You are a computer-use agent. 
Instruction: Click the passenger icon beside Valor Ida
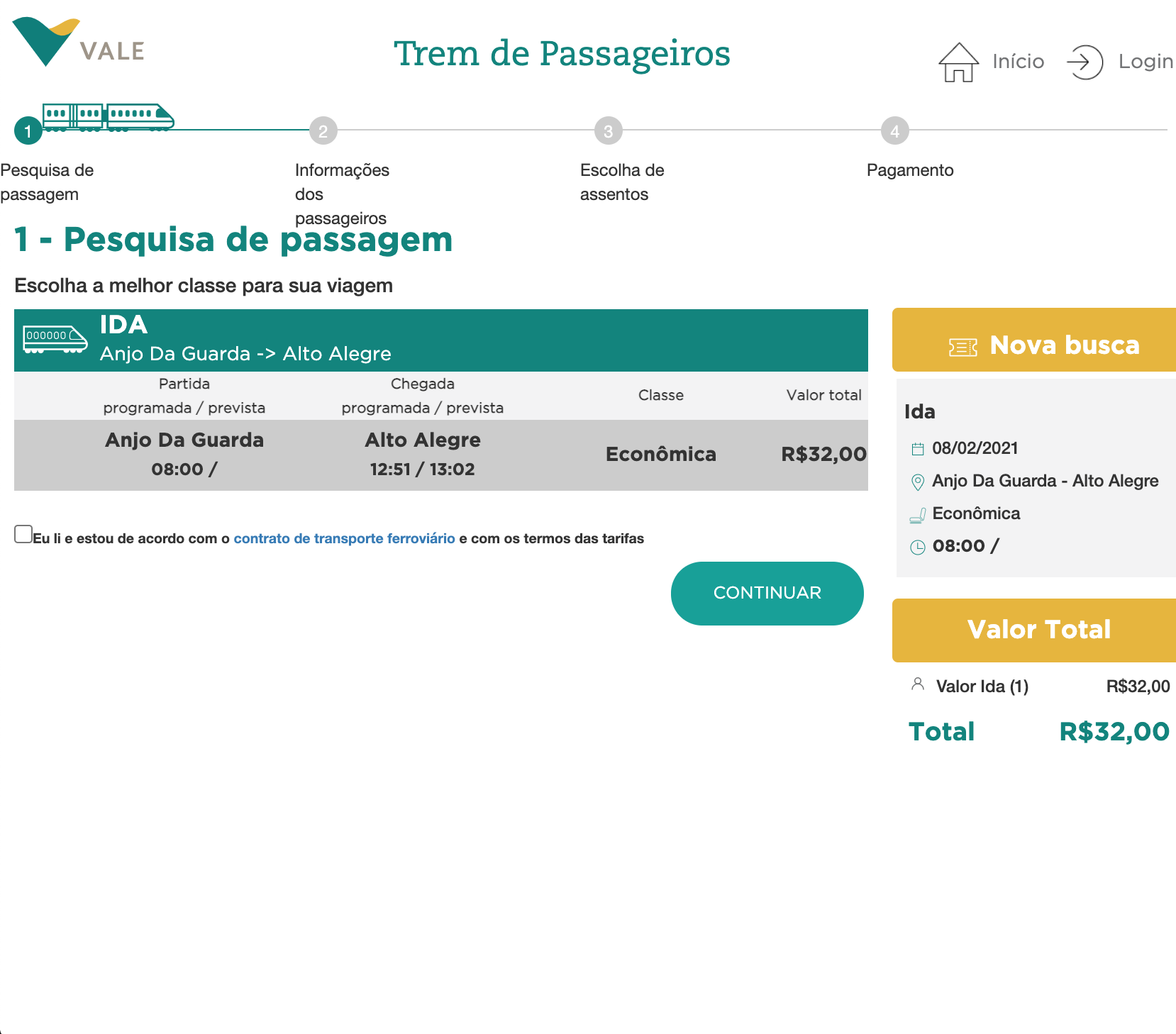pyautogui.click(x=918, y=684)
